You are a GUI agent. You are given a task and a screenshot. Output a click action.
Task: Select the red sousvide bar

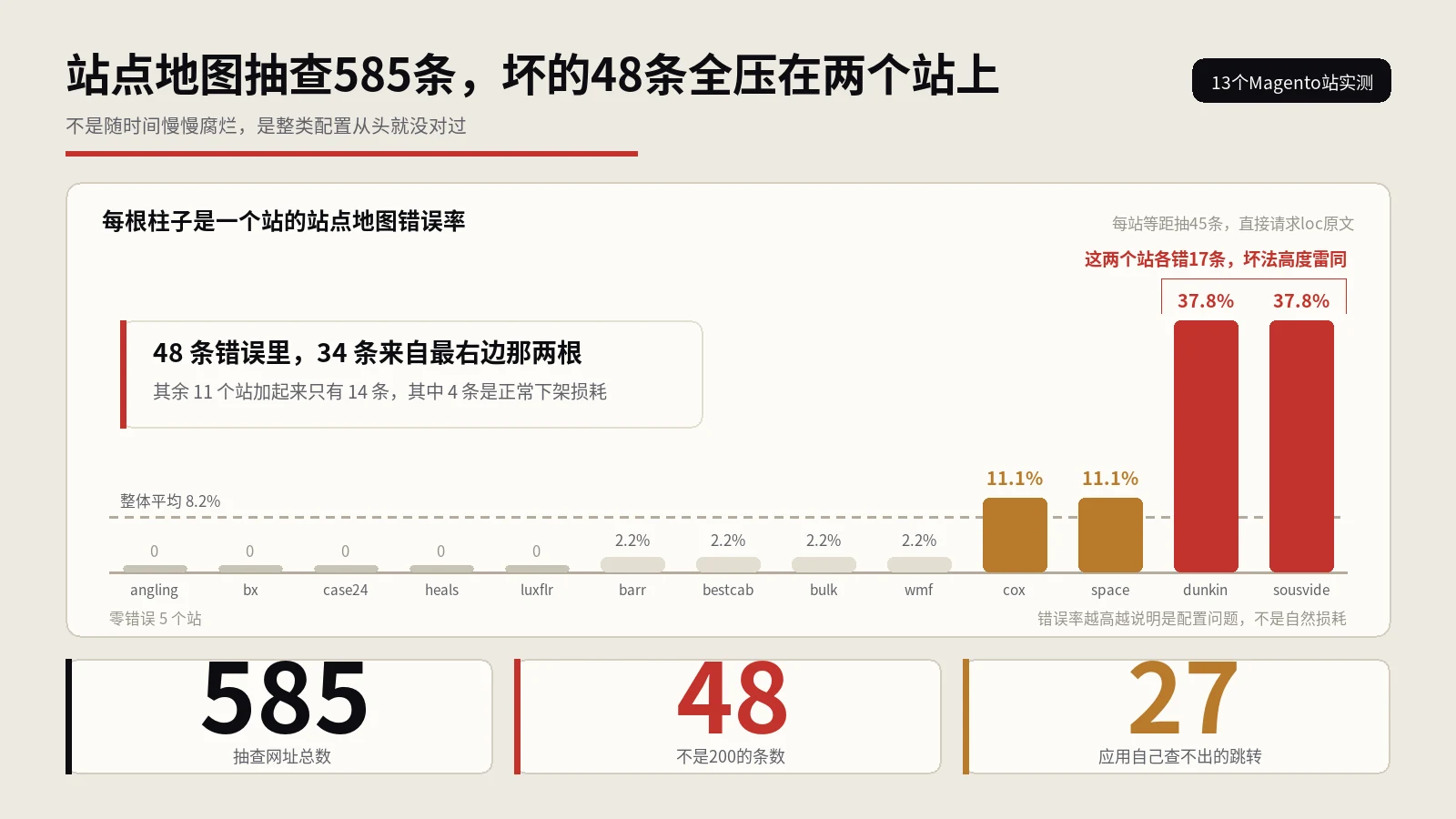(x=1301, y=446)
